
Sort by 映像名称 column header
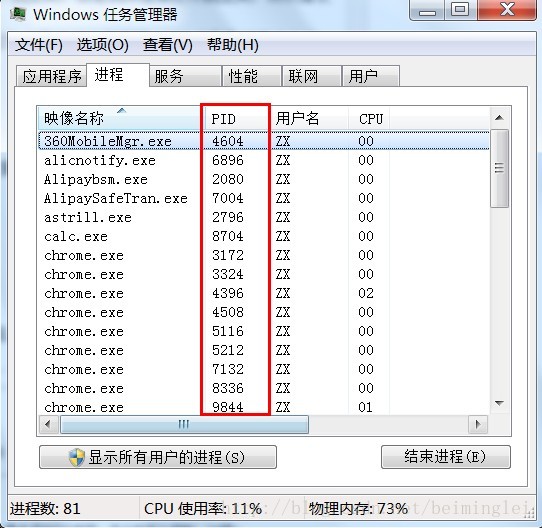pos(121,119)
